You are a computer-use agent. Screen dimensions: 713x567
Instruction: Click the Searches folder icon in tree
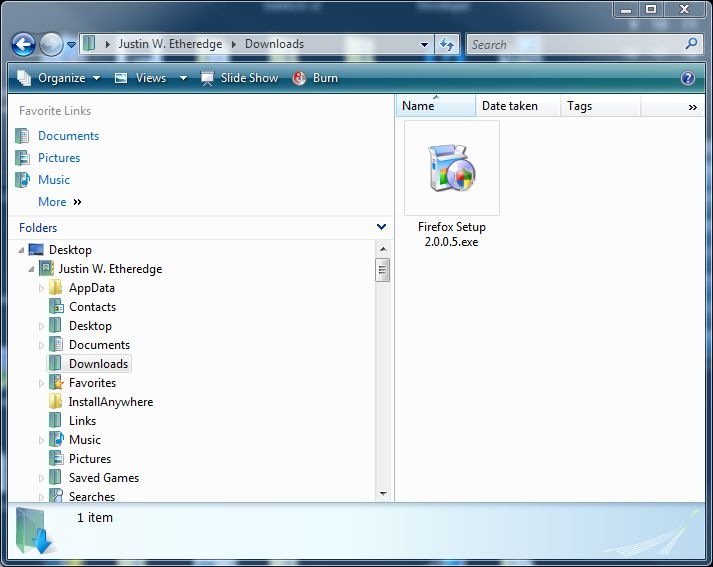click(56, 496)
